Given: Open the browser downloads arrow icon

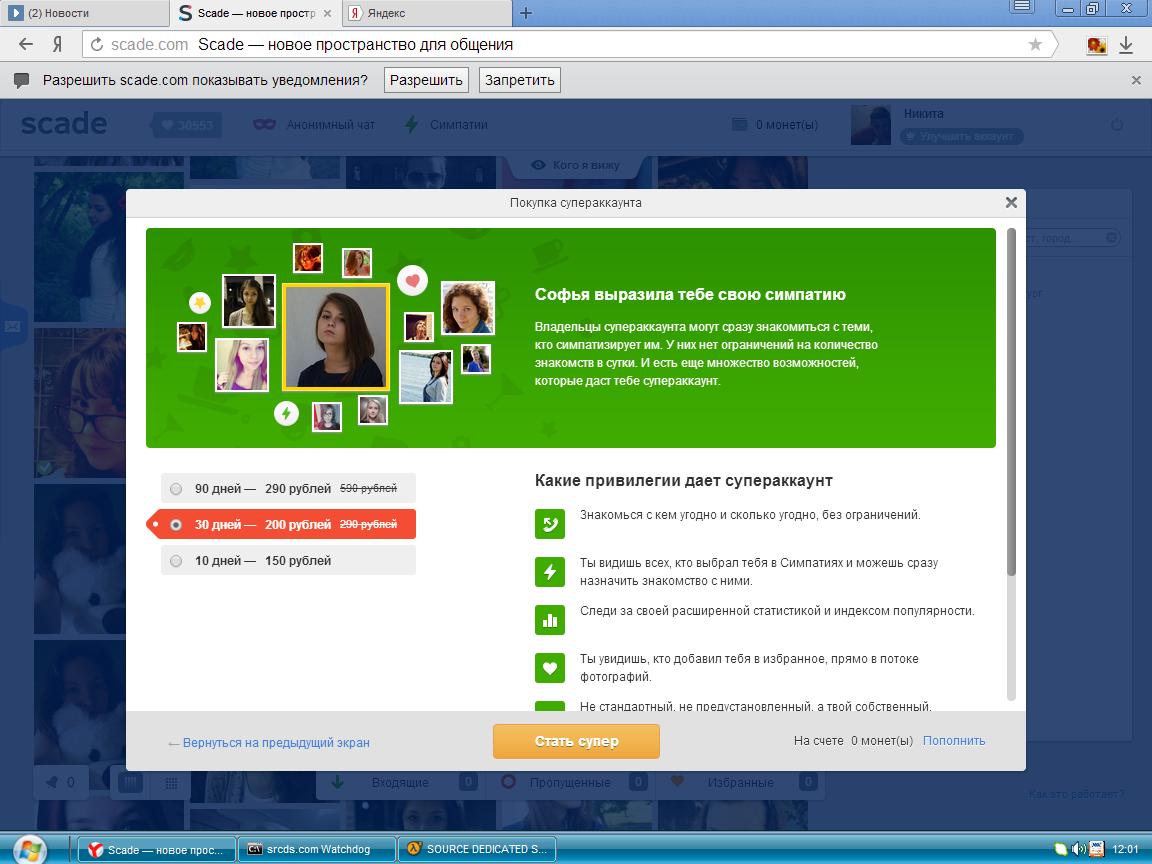Looking at the screenshot, I should [x=1126, y=45].
